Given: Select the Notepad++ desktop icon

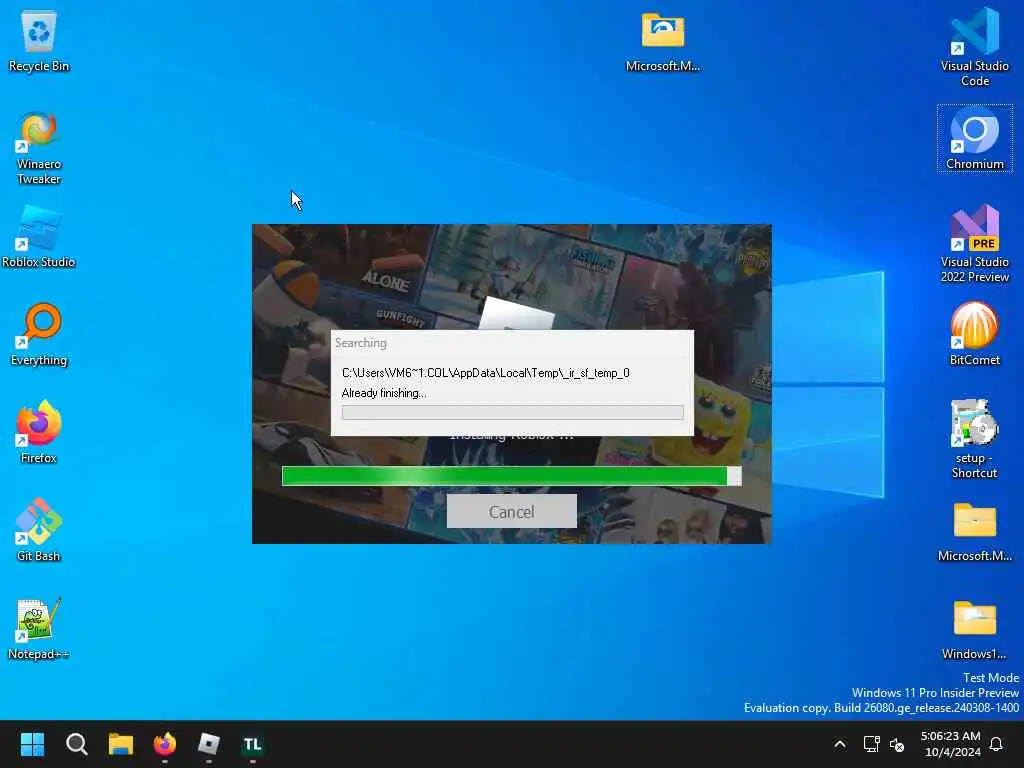Looking at the screenshot, I should [39, 628].
